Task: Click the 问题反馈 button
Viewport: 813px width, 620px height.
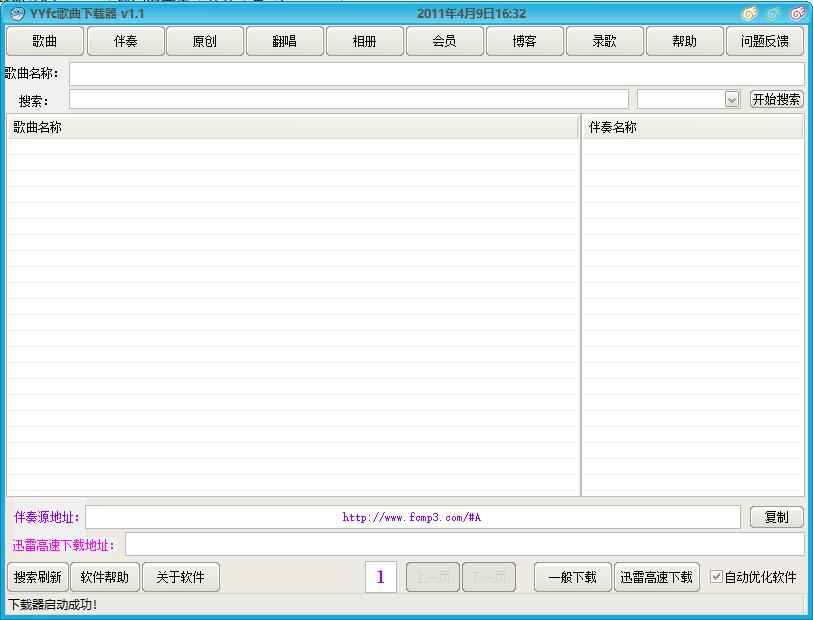Action: coord(765,41)
